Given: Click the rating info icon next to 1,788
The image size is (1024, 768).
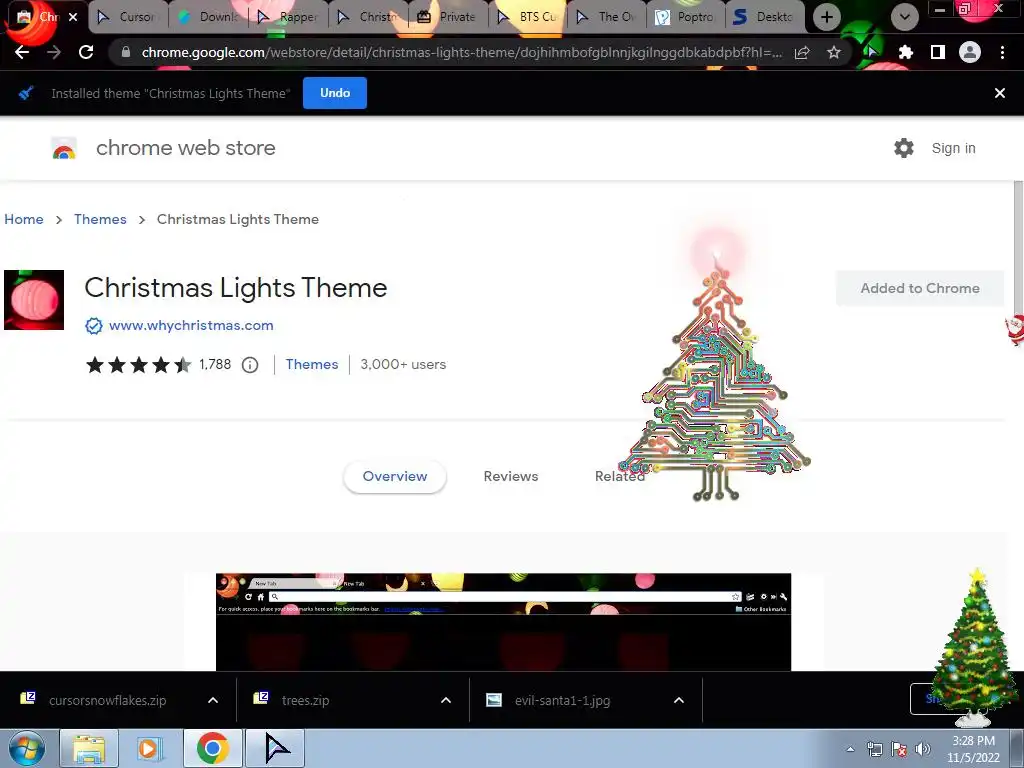Looking at the screenshot, I should click(249, 365).
